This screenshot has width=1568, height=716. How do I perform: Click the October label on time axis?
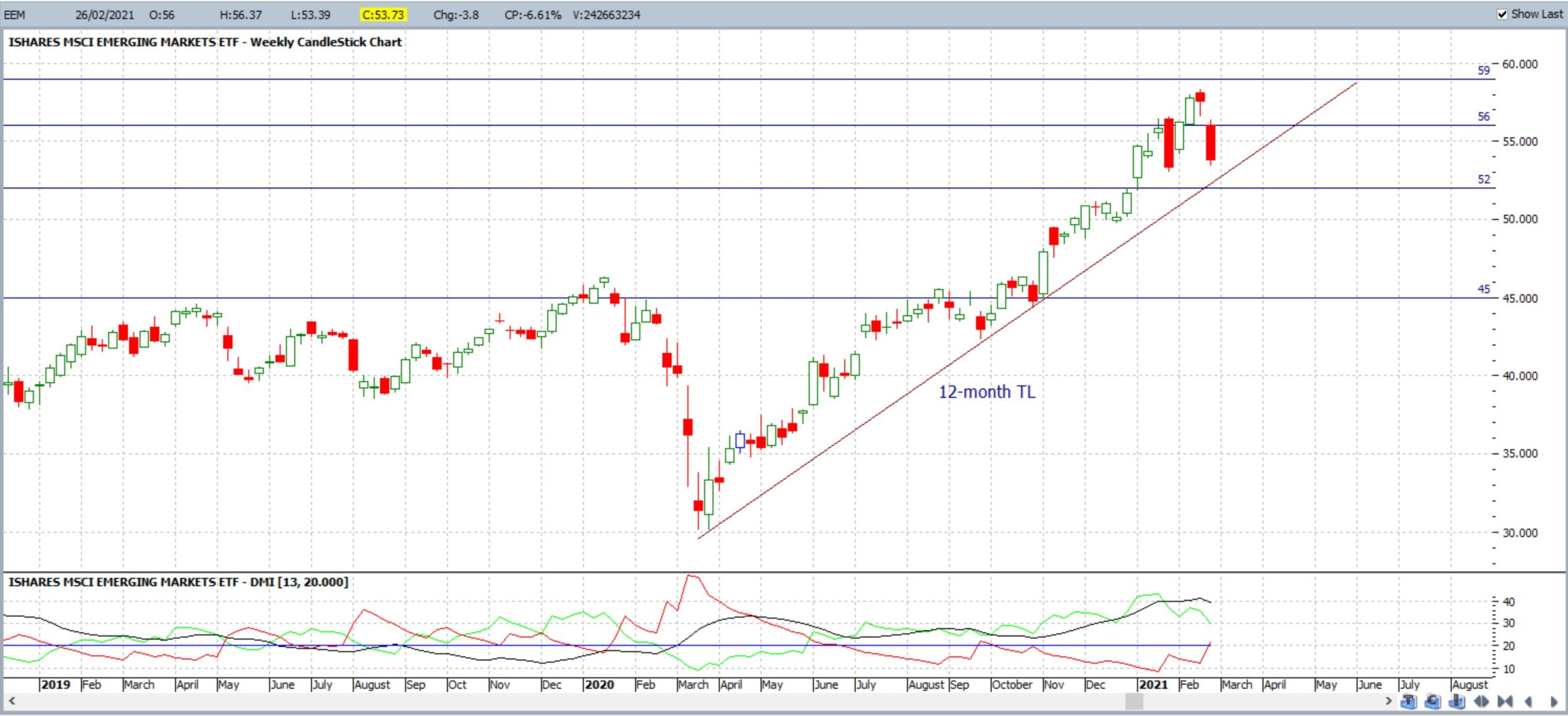tap(1012, 685)
